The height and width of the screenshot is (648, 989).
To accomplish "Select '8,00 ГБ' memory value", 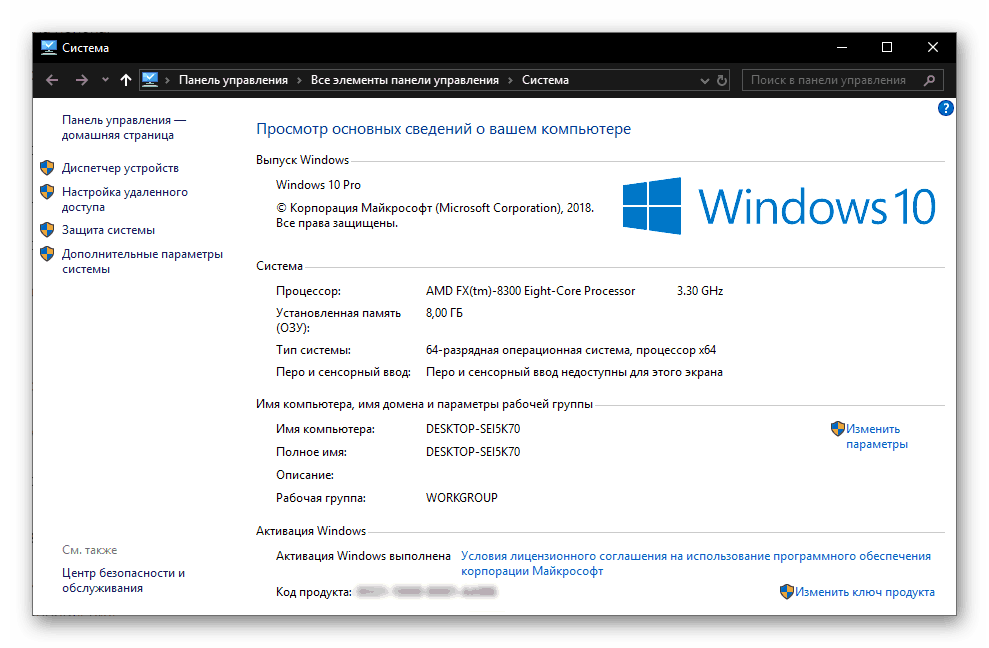I will [x=444, y=313].
